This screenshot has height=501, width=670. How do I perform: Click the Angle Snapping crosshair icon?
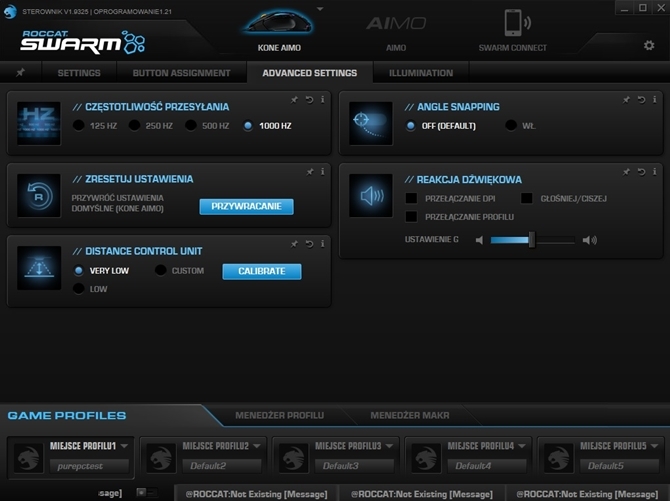click(370, 124)
